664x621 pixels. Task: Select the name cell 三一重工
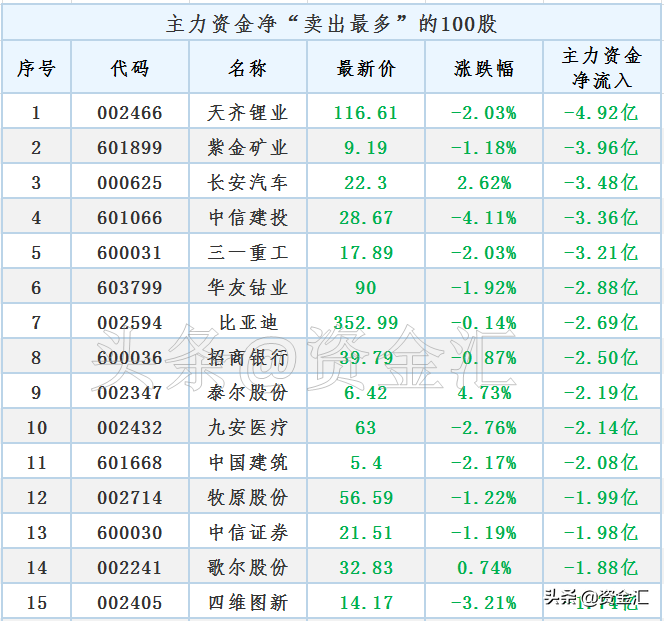(x=248, y=253)
